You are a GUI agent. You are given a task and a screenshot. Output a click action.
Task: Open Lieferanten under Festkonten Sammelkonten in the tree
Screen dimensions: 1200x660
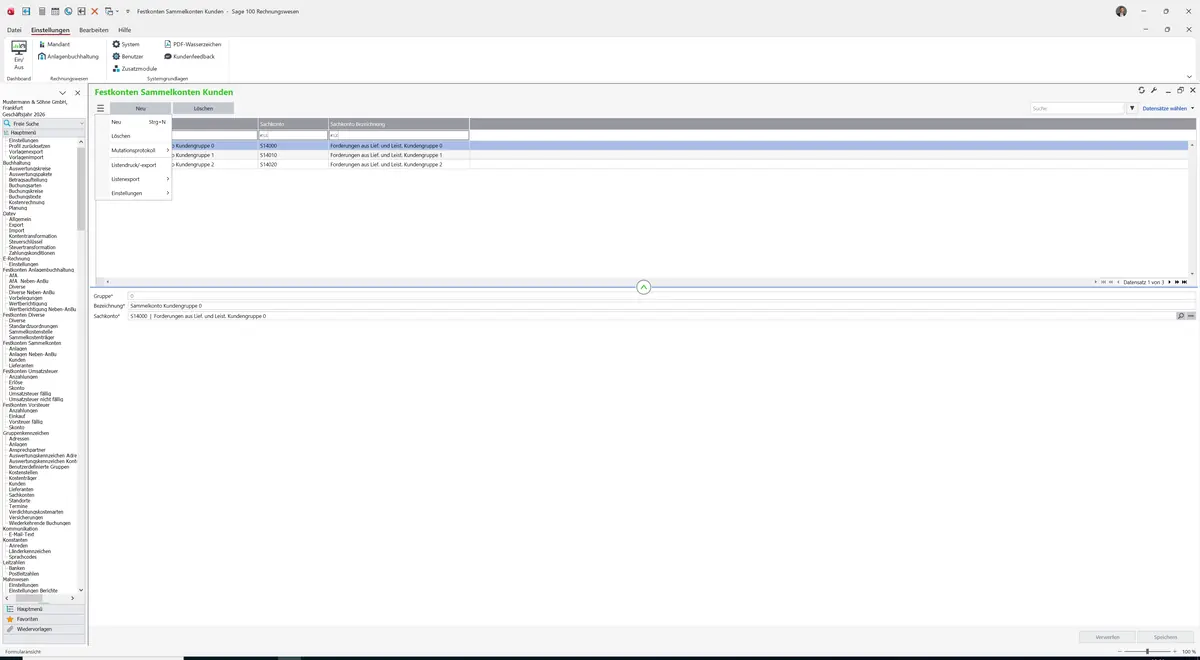[x=19, y=365]
